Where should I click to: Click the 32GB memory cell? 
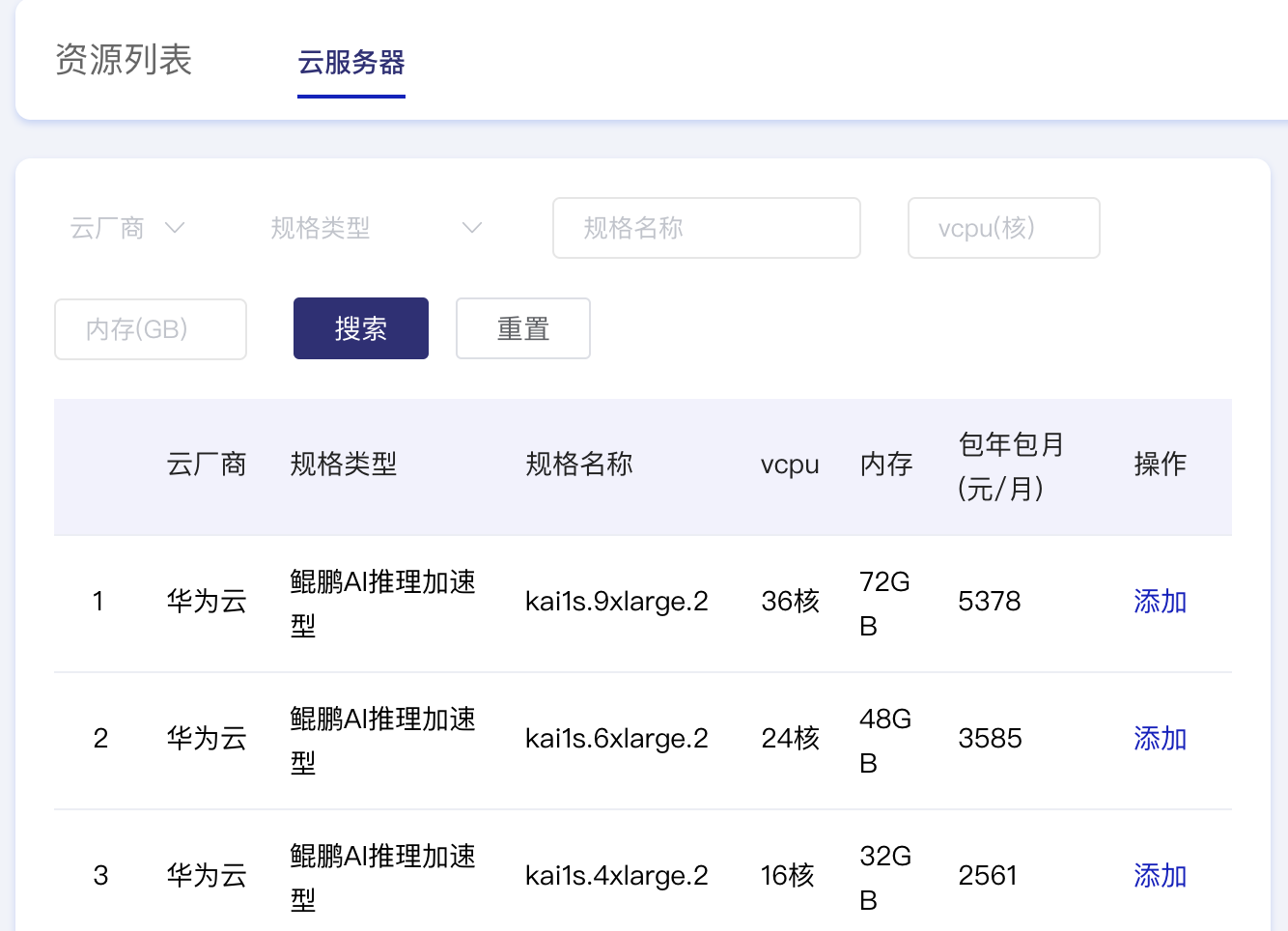tap(885, 878)
